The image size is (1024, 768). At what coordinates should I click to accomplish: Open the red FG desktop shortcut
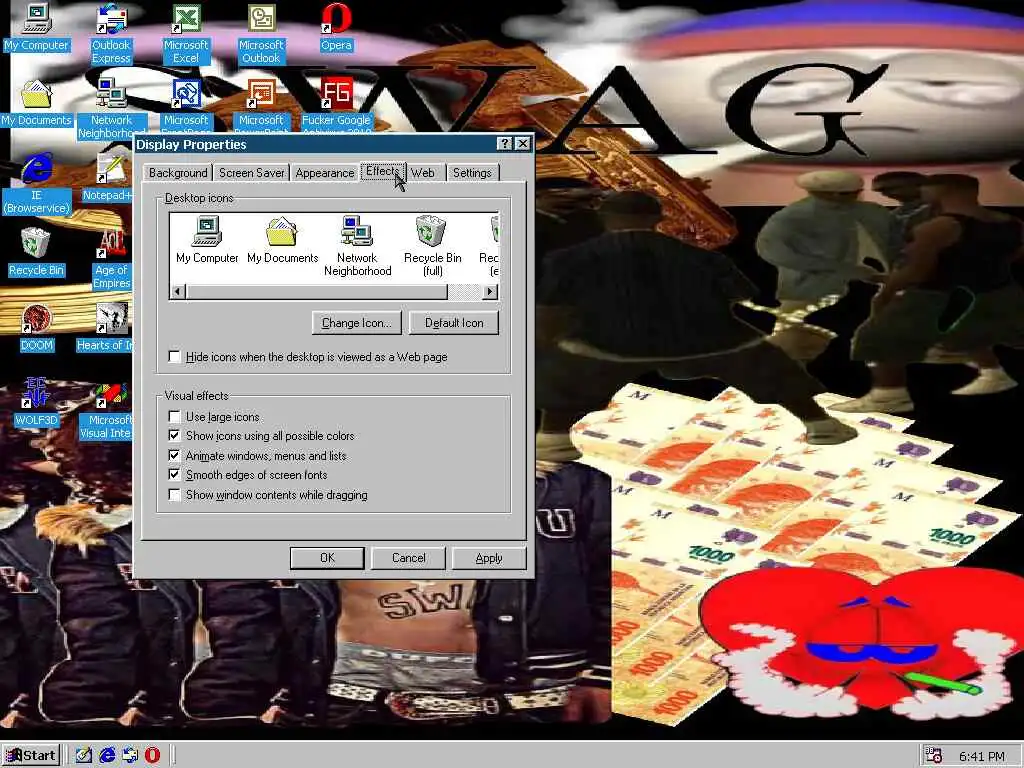coord(336,104)
